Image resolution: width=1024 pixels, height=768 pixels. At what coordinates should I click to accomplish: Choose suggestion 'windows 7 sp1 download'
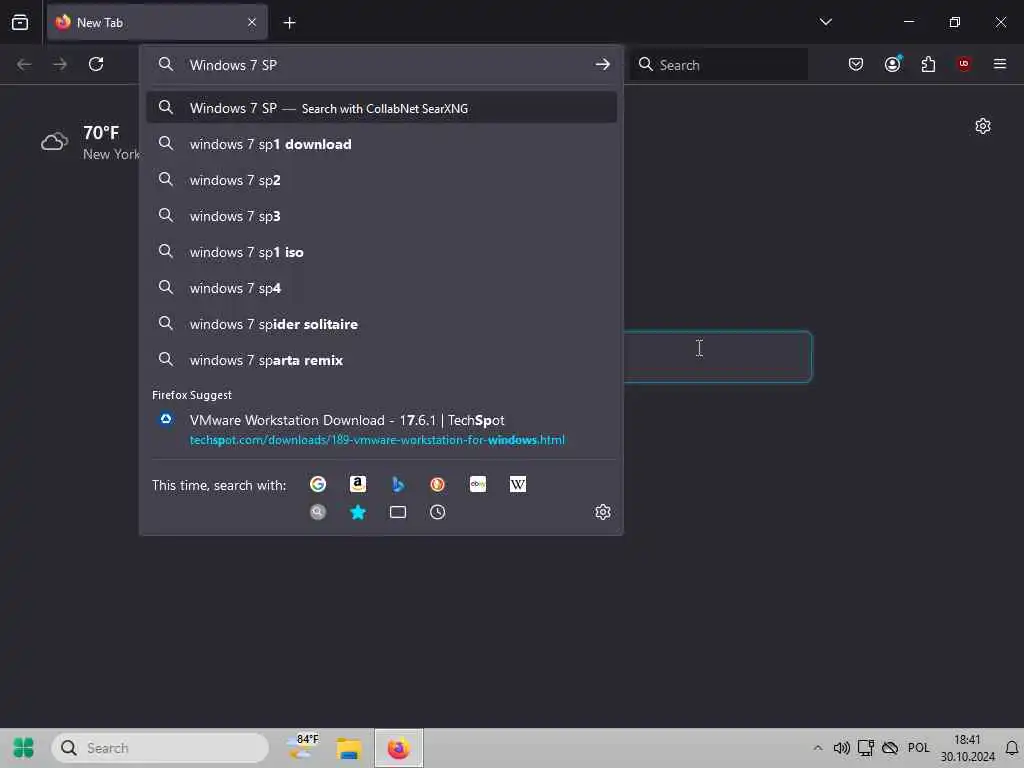point(381,144)
